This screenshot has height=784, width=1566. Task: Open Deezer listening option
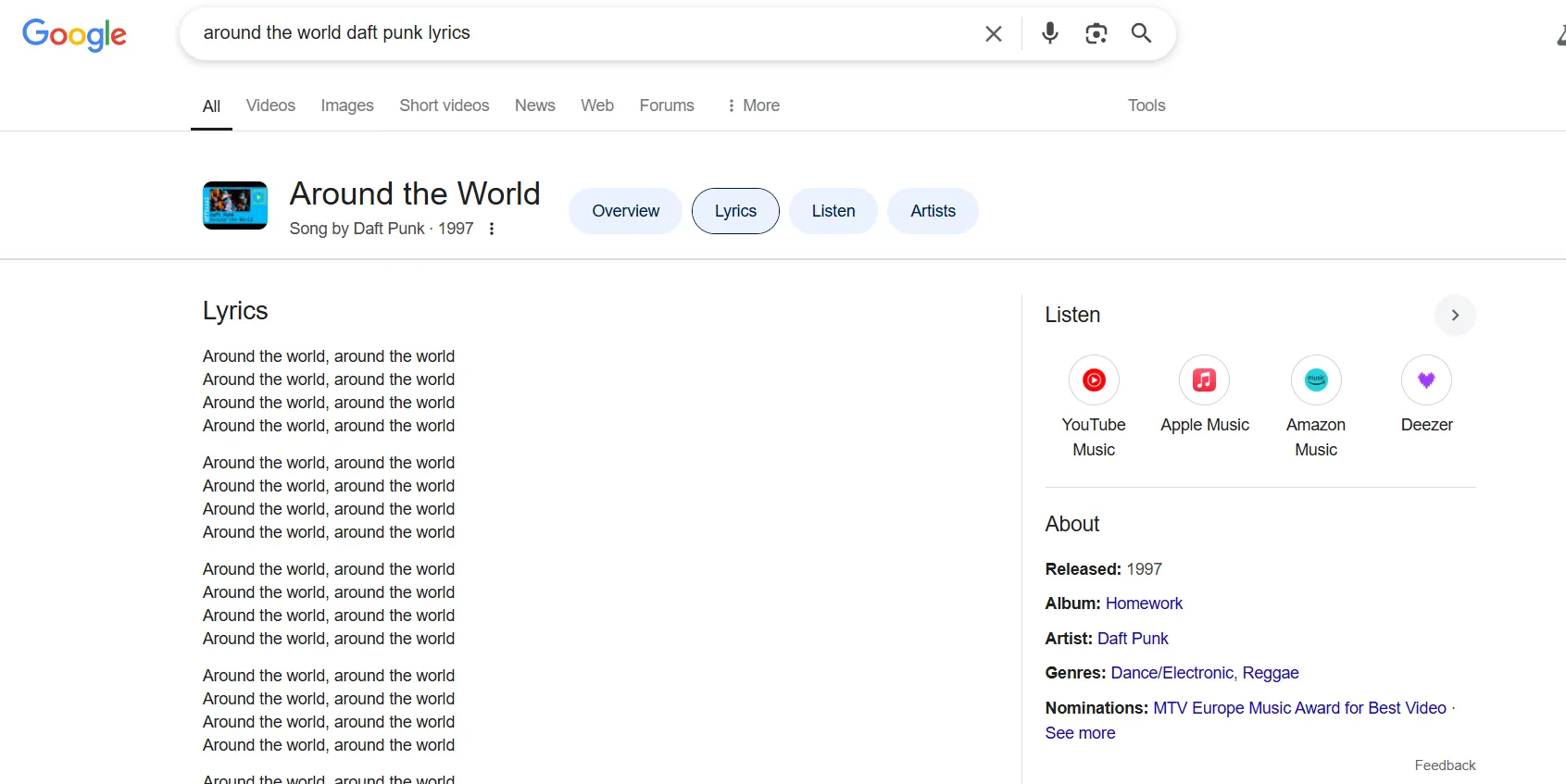[1426, 380]
